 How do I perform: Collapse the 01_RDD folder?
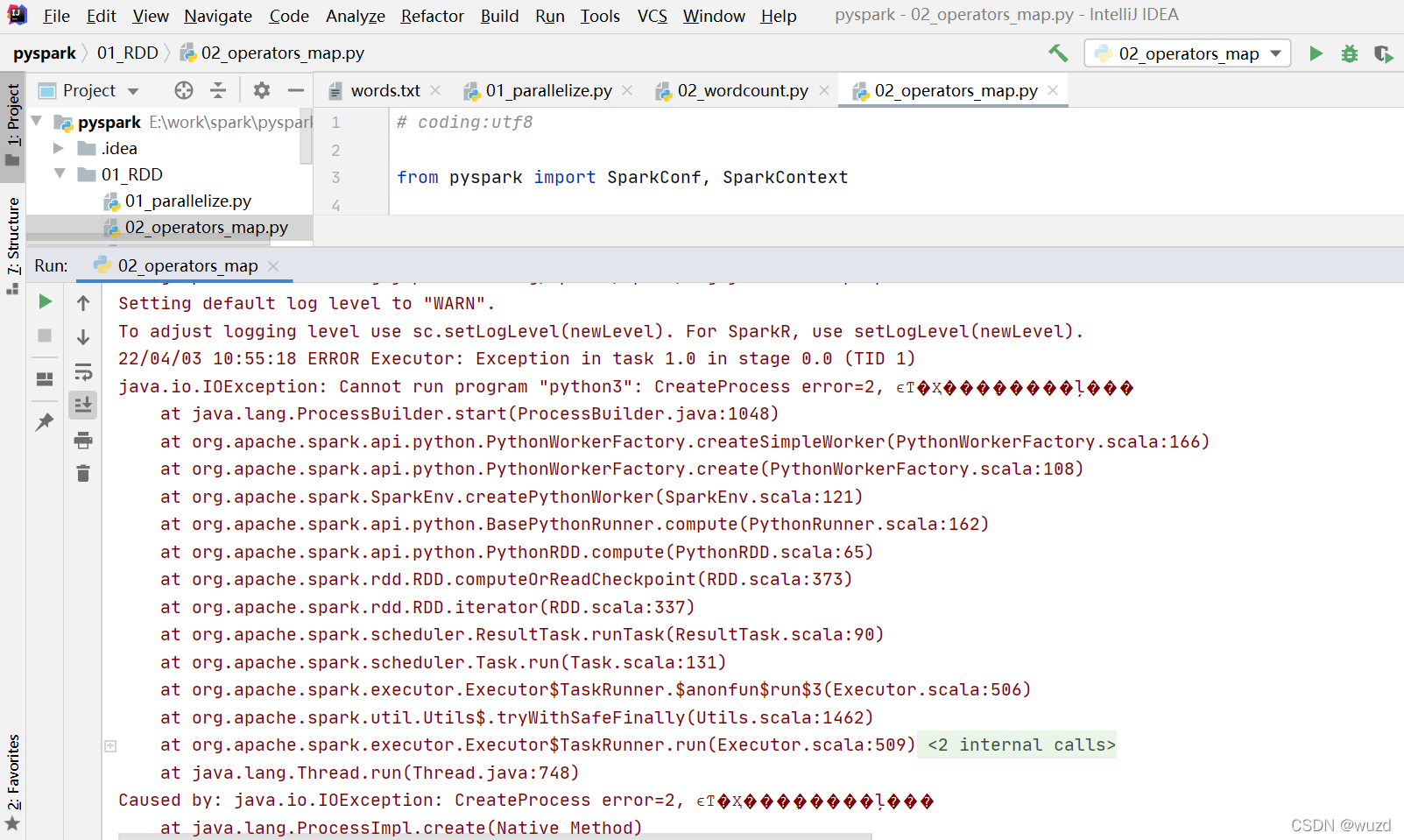pyautogui.click(x=59, y=174)
